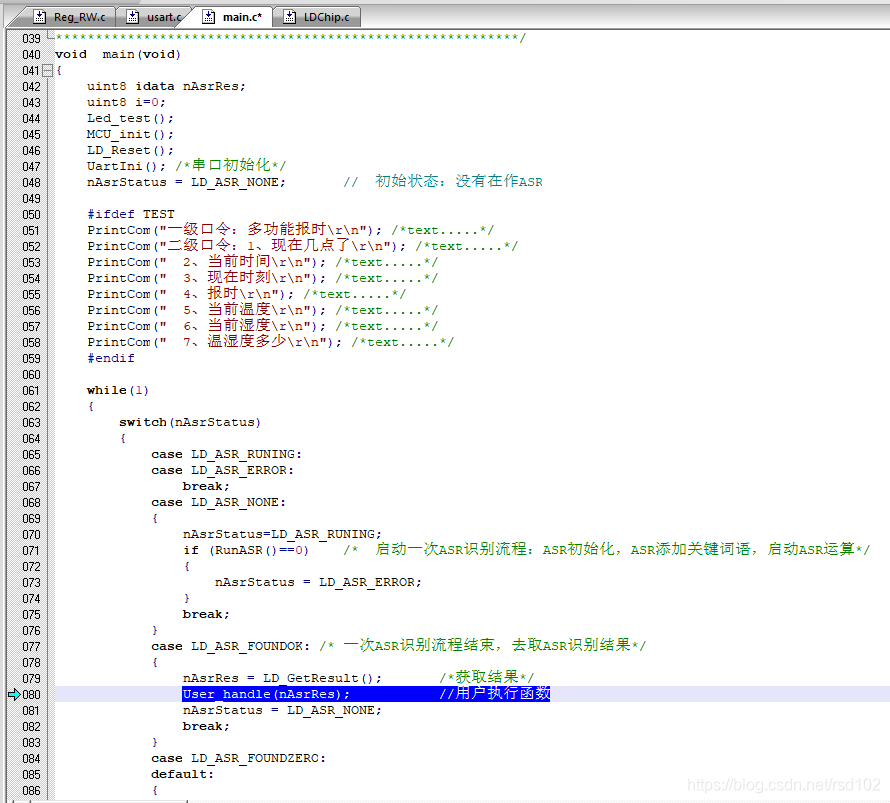Viewport: 890px width, 803px height.
Task: Click line number 040 in the gutter
Action: tap(31, 54)
